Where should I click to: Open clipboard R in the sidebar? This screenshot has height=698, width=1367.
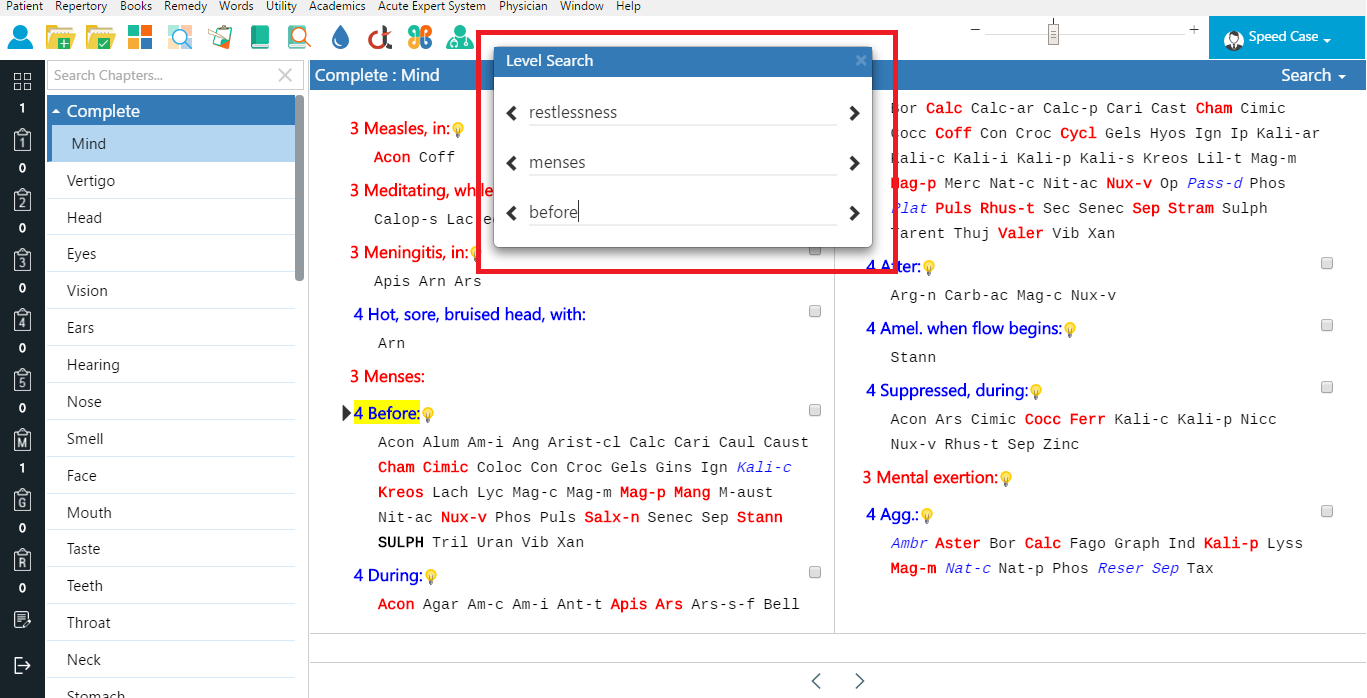22,560
